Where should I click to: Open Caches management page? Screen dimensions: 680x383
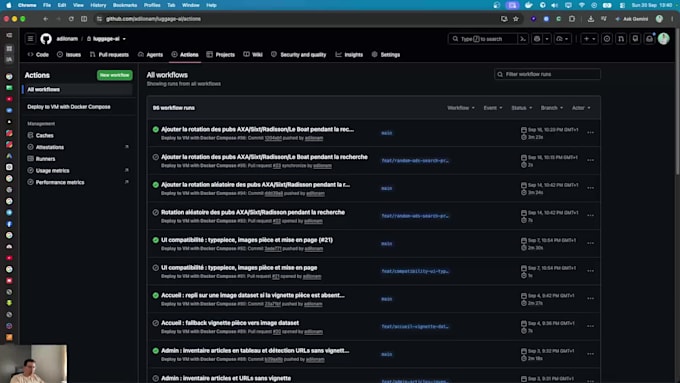[45, 135]
